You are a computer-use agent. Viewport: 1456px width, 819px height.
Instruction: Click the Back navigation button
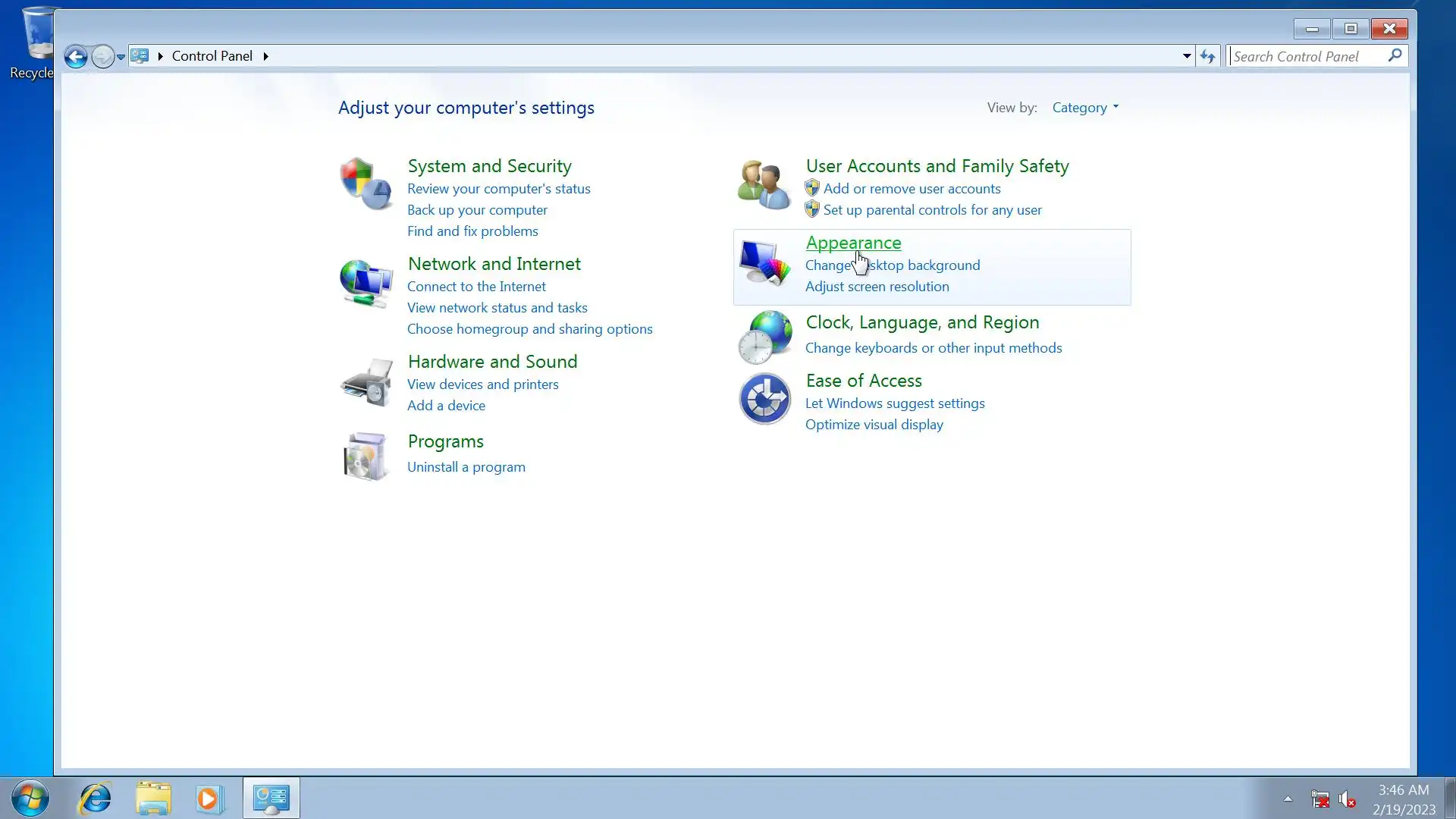pos(75,56)
